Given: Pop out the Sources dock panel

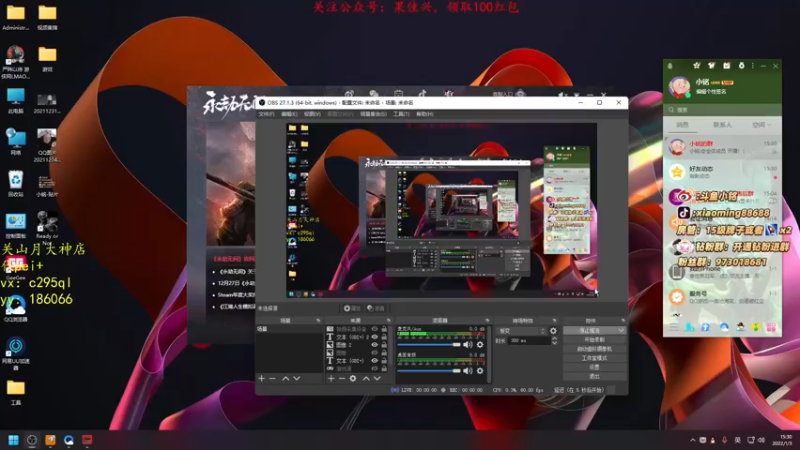Looking at the screenshot, I should 388,321.
